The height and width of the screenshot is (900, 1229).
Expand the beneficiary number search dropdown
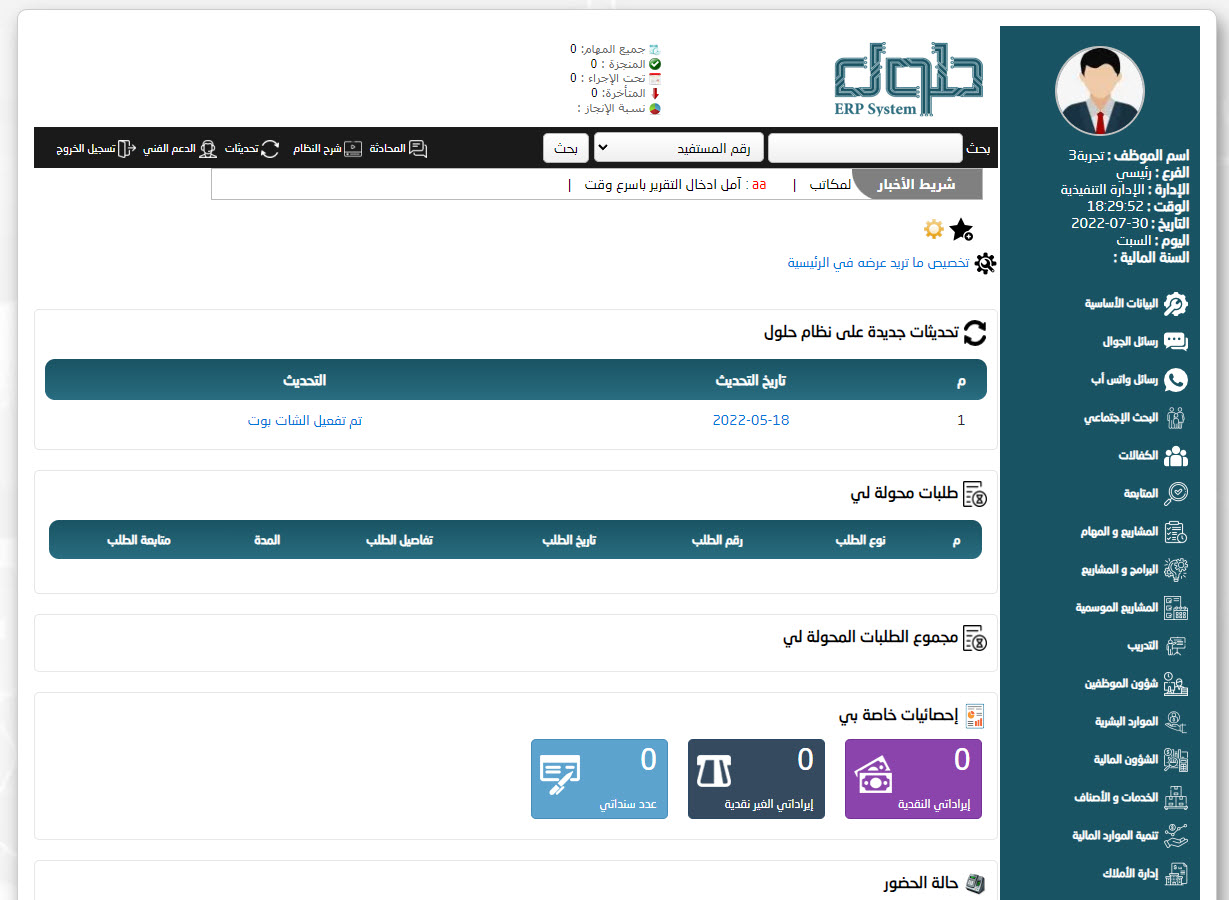679,148
